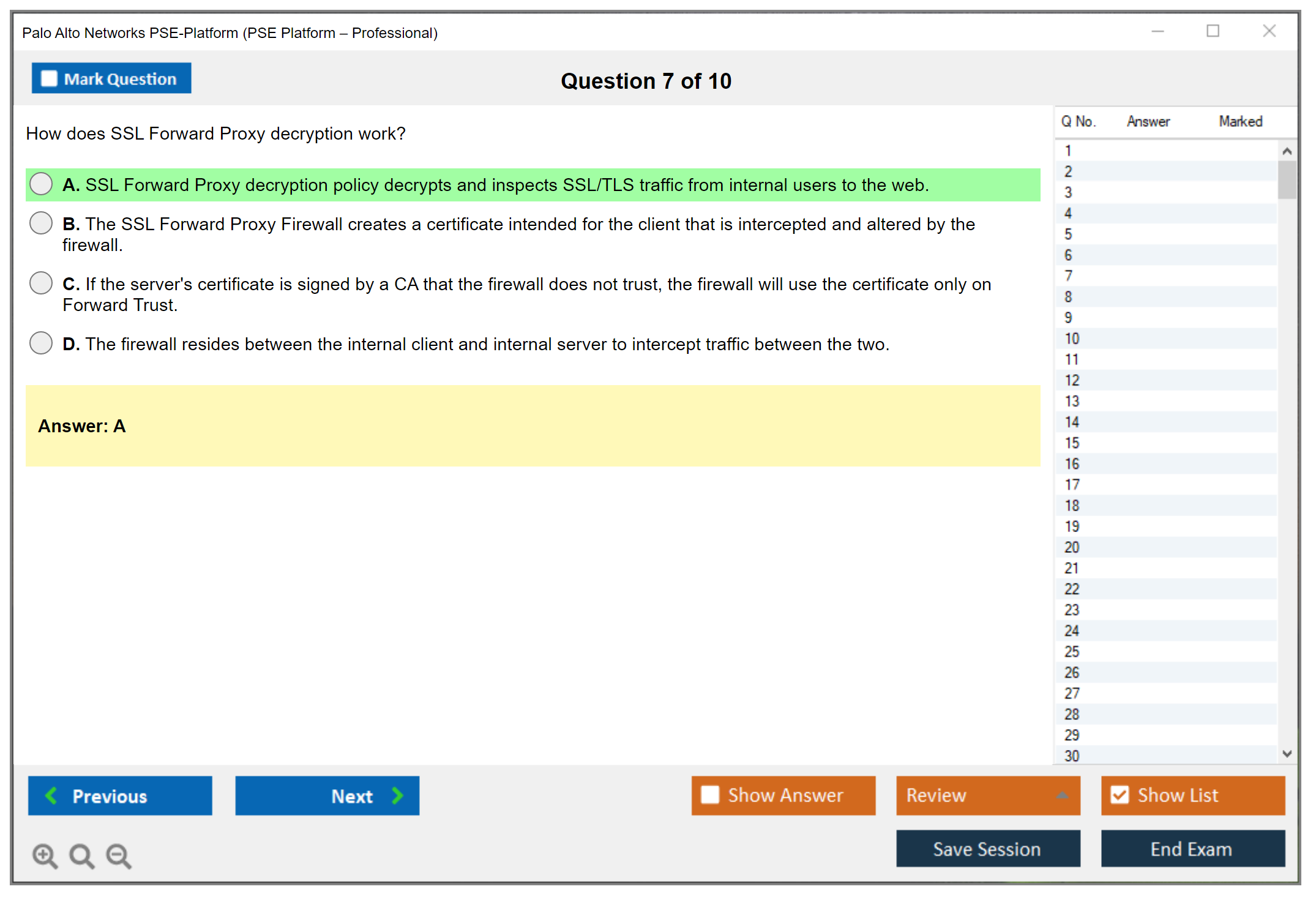Click the question list scrollbar thumb

[x=1287, y=180]
